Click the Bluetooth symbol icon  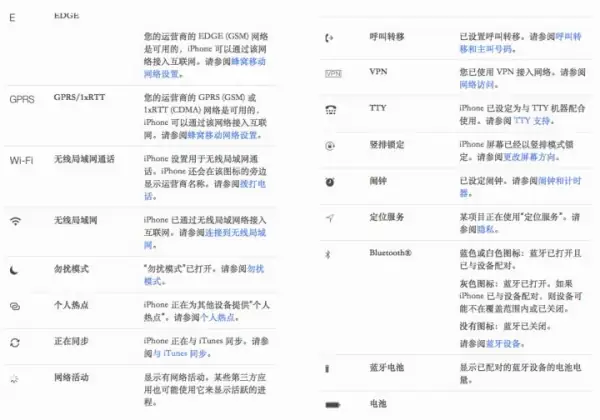pyautogui.click(x=328, y=254)
